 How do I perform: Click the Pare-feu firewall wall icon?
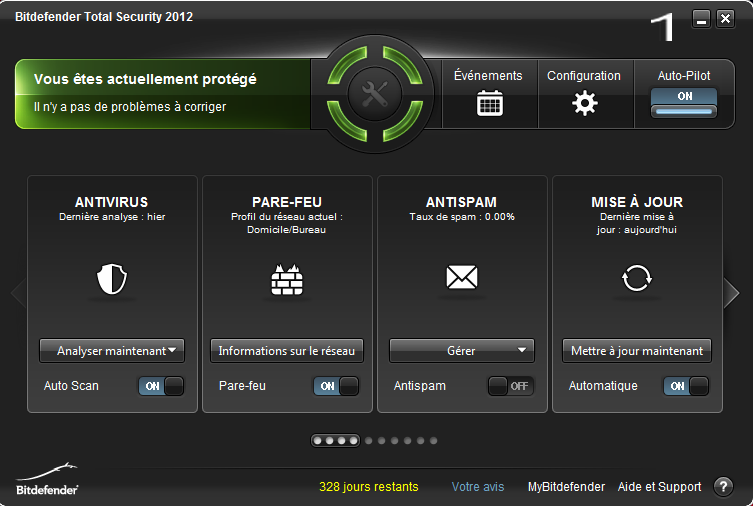287,279
